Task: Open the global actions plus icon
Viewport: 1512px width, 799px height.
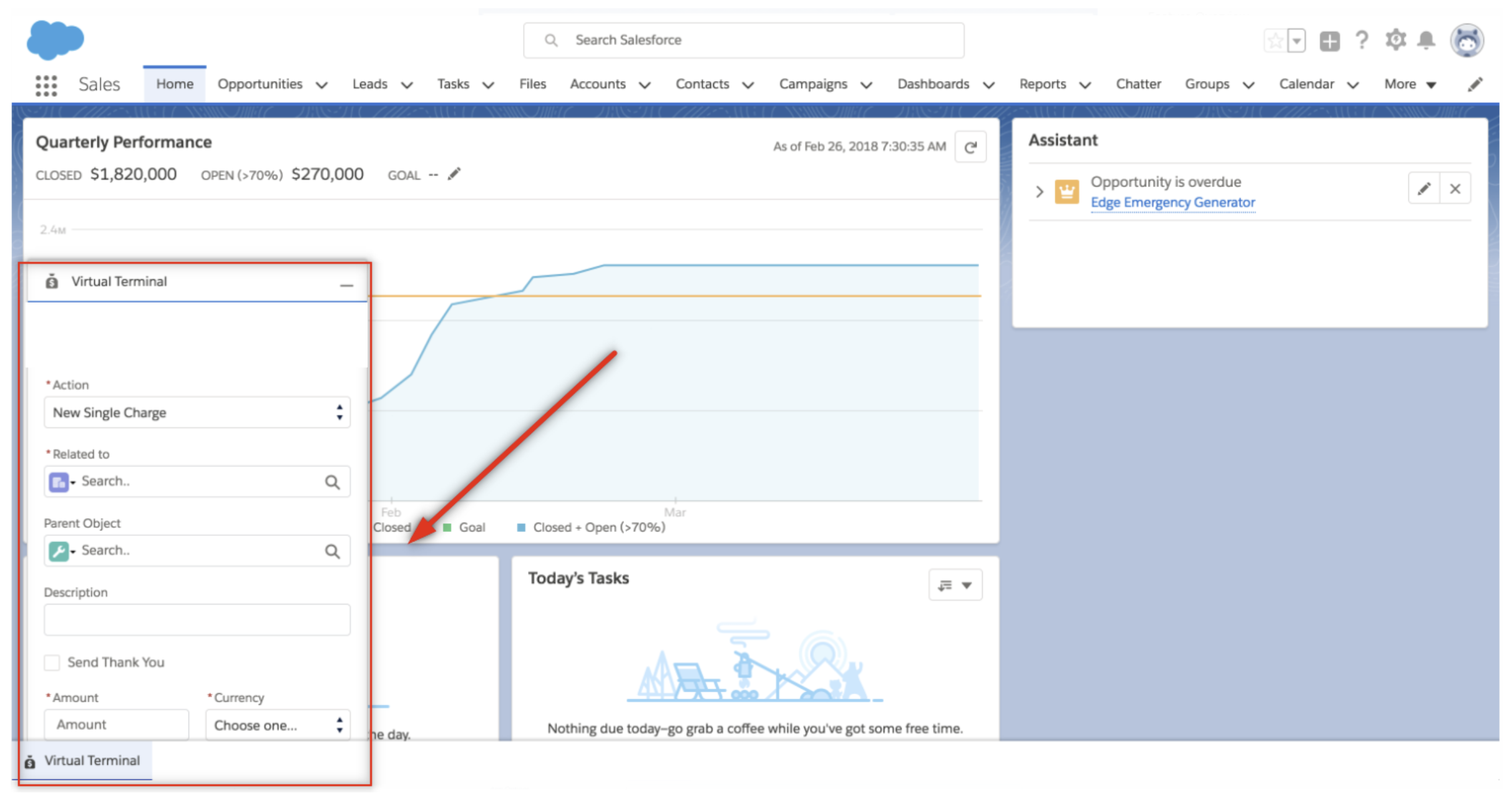Action: (x=1329, y=41)
